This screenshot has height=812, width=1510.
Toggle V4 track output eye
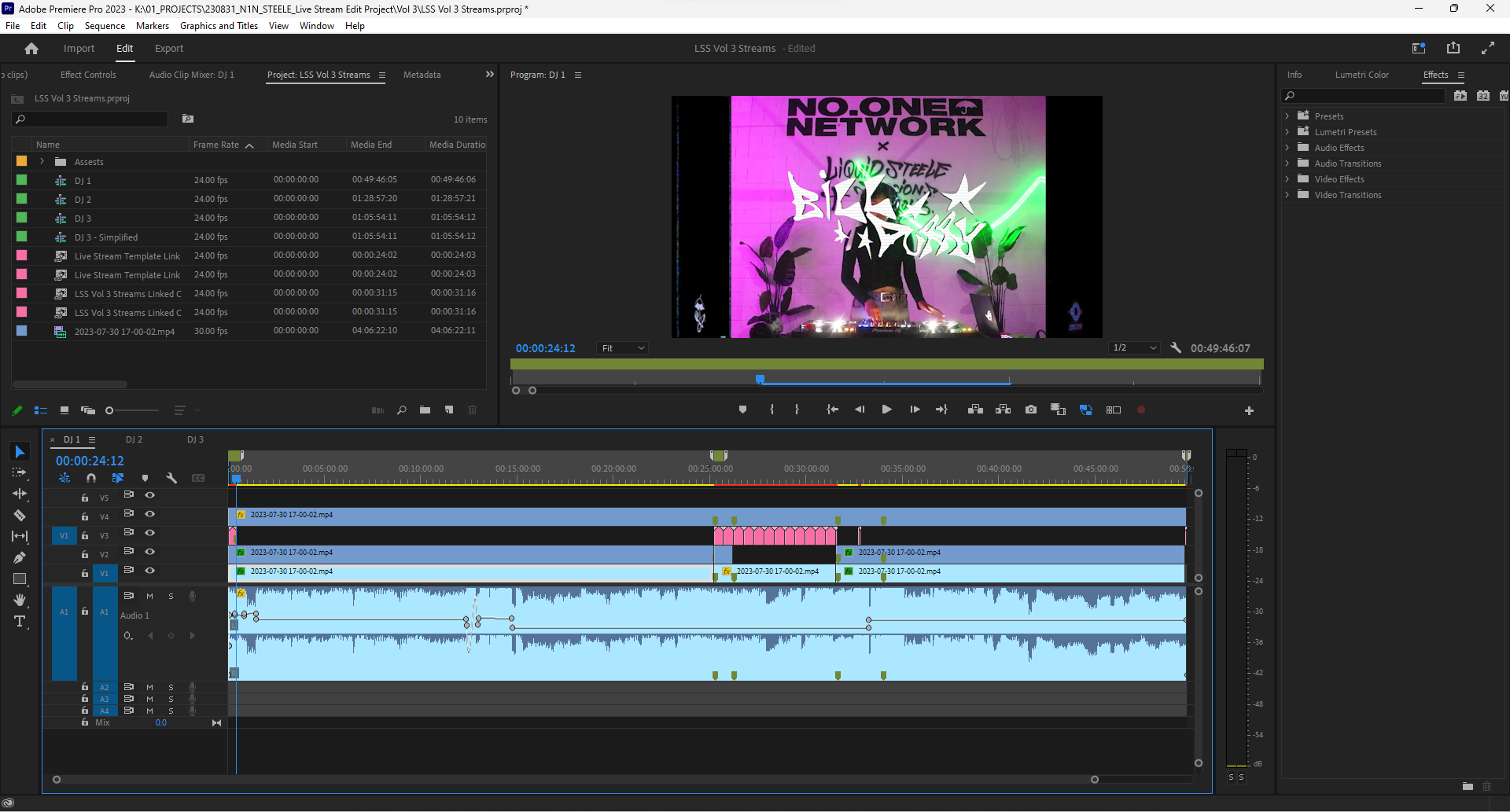[149, 514]
